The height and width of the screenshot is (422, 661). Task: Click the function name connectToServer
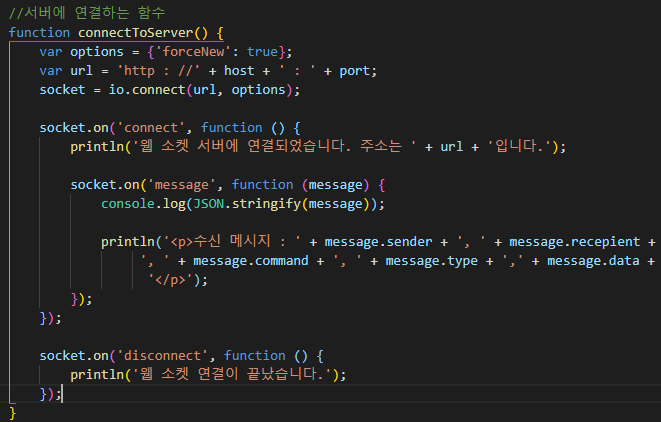coord(135,32)
